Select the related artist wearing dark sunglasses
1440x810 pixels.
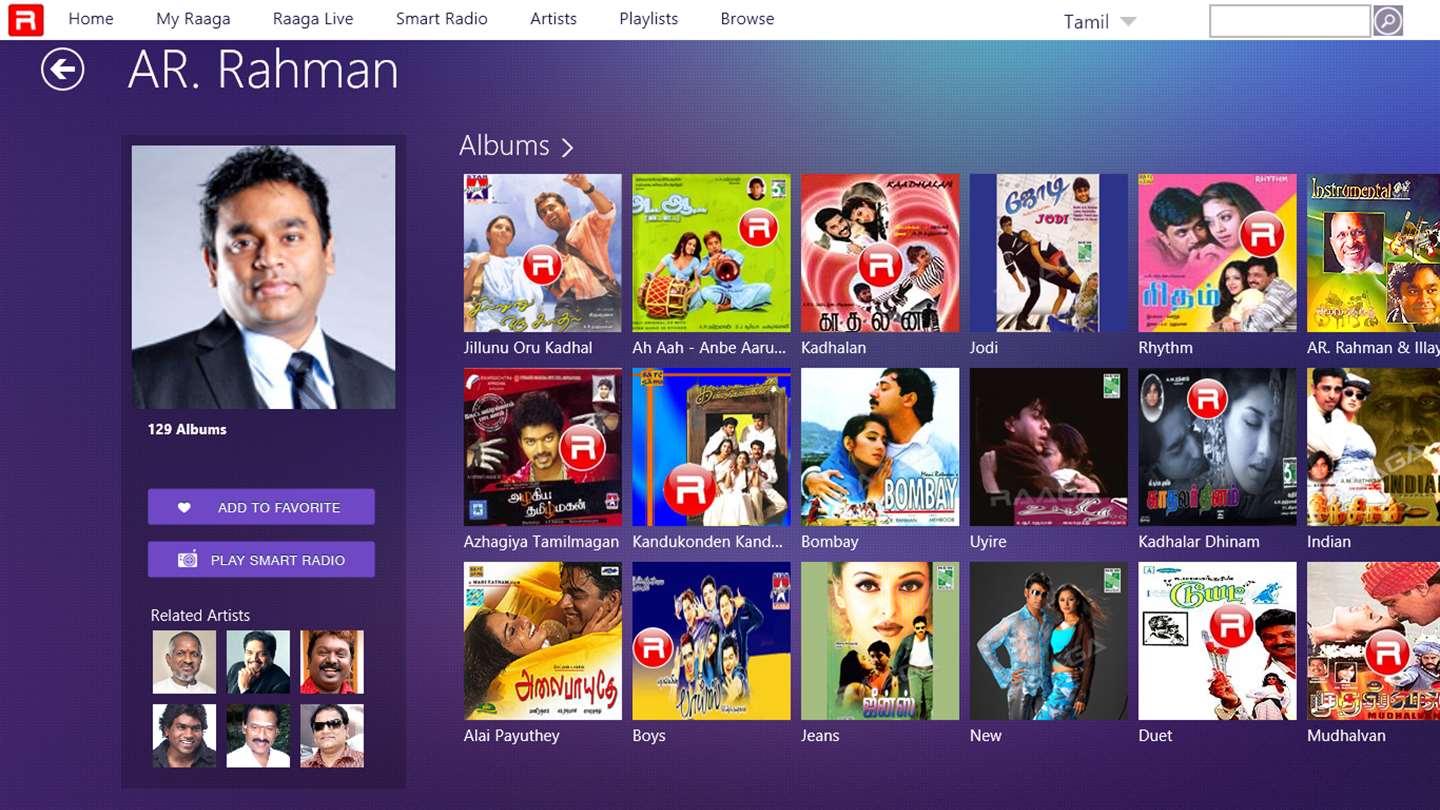(x=332, y=736)
